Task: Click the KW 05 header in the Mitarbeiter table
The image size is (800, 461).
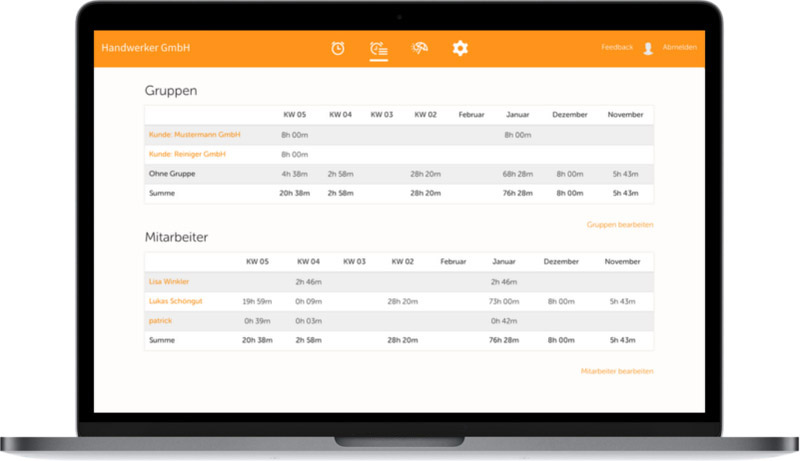Action: [x=257, y=261]
